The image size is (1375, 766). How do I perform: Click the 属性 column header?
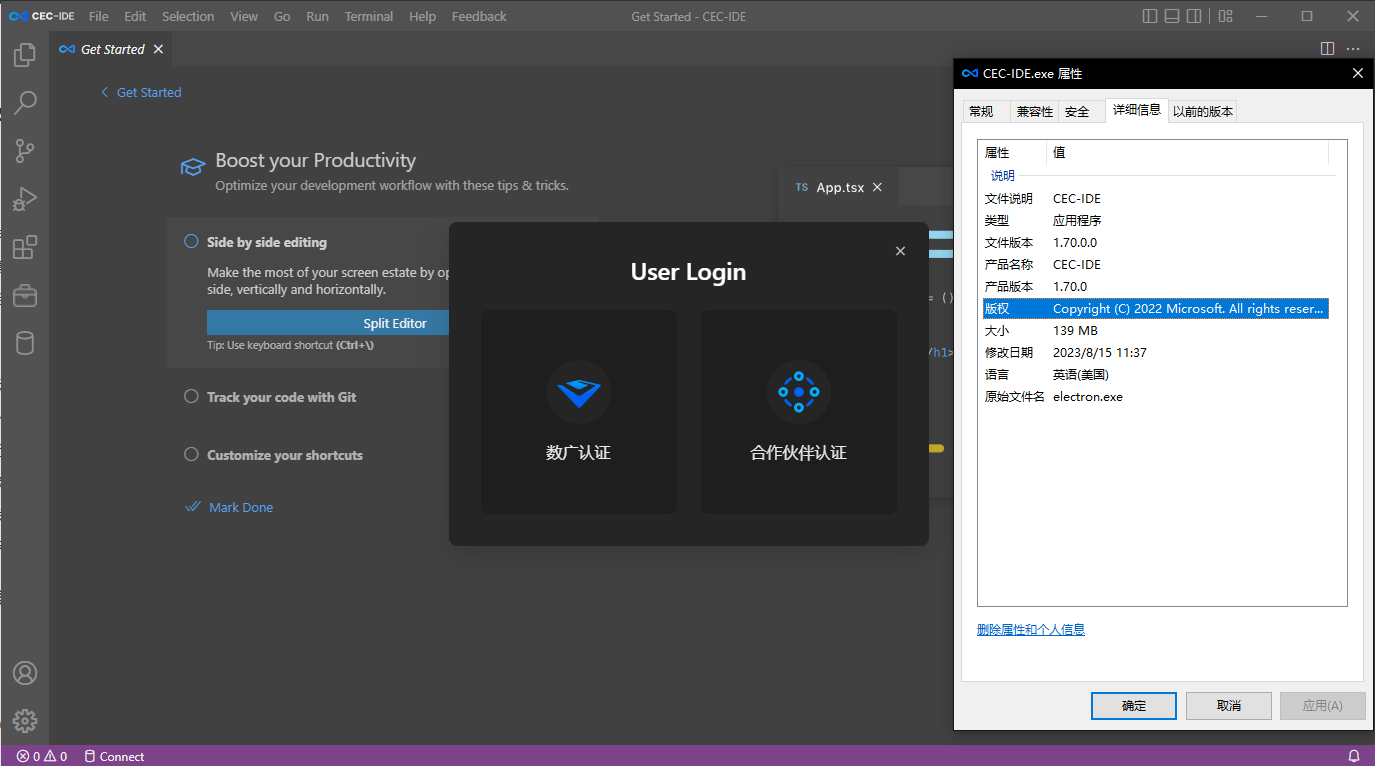1013,153
